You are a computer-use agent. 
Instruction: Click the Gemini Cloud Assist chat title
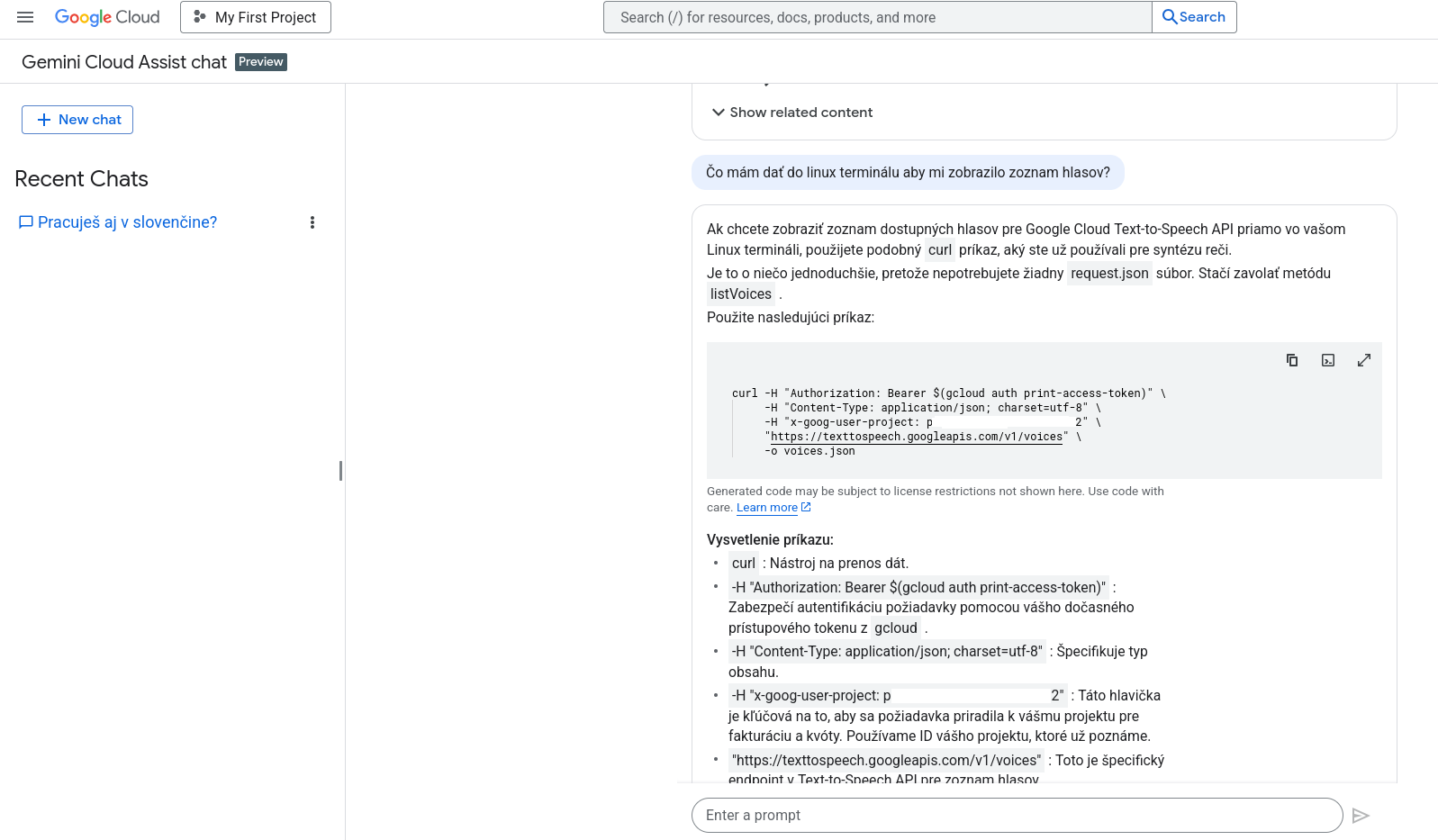pos(124,62)
